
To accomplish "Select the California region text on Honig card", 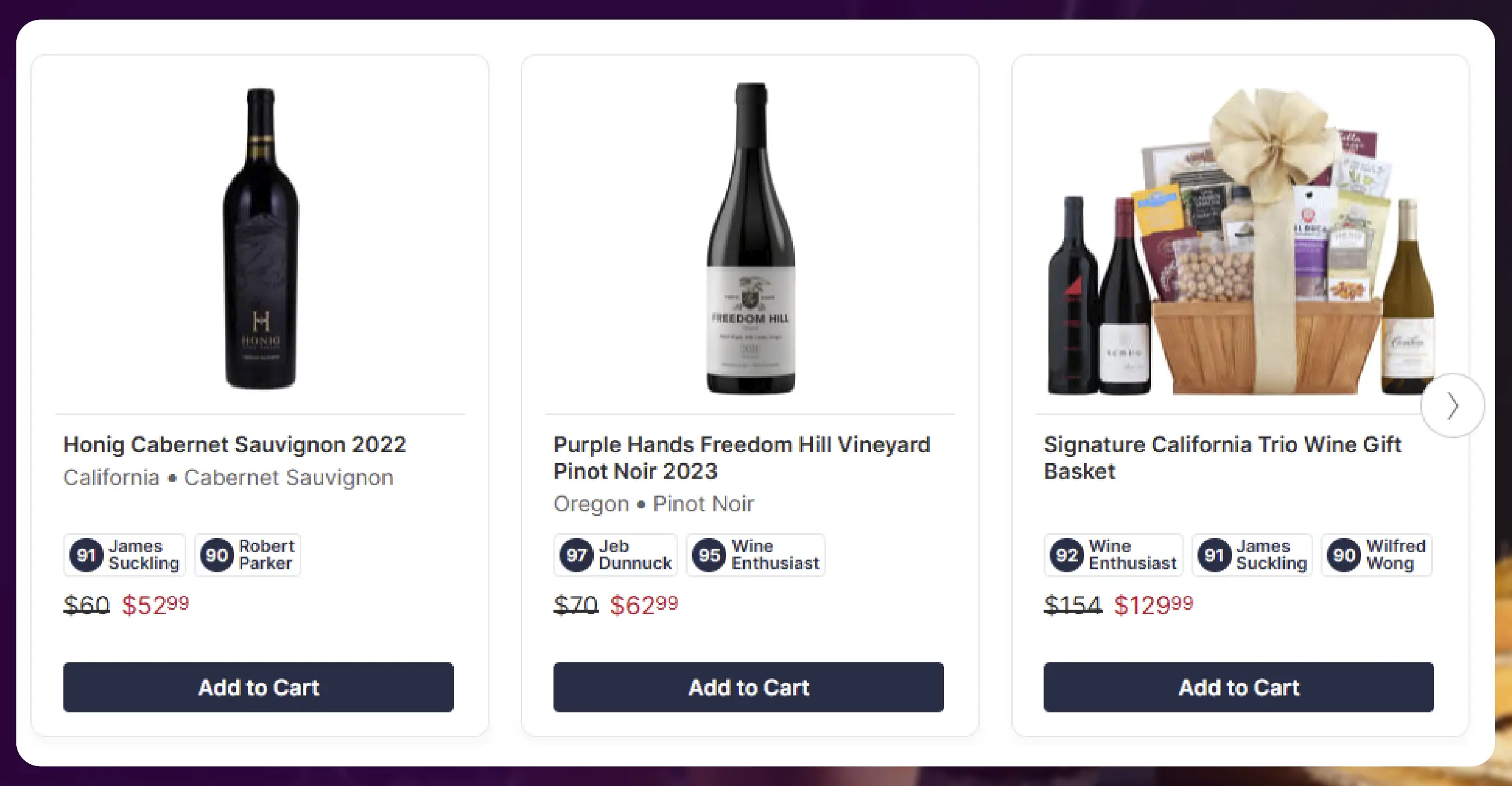I will tap(110, 477).
